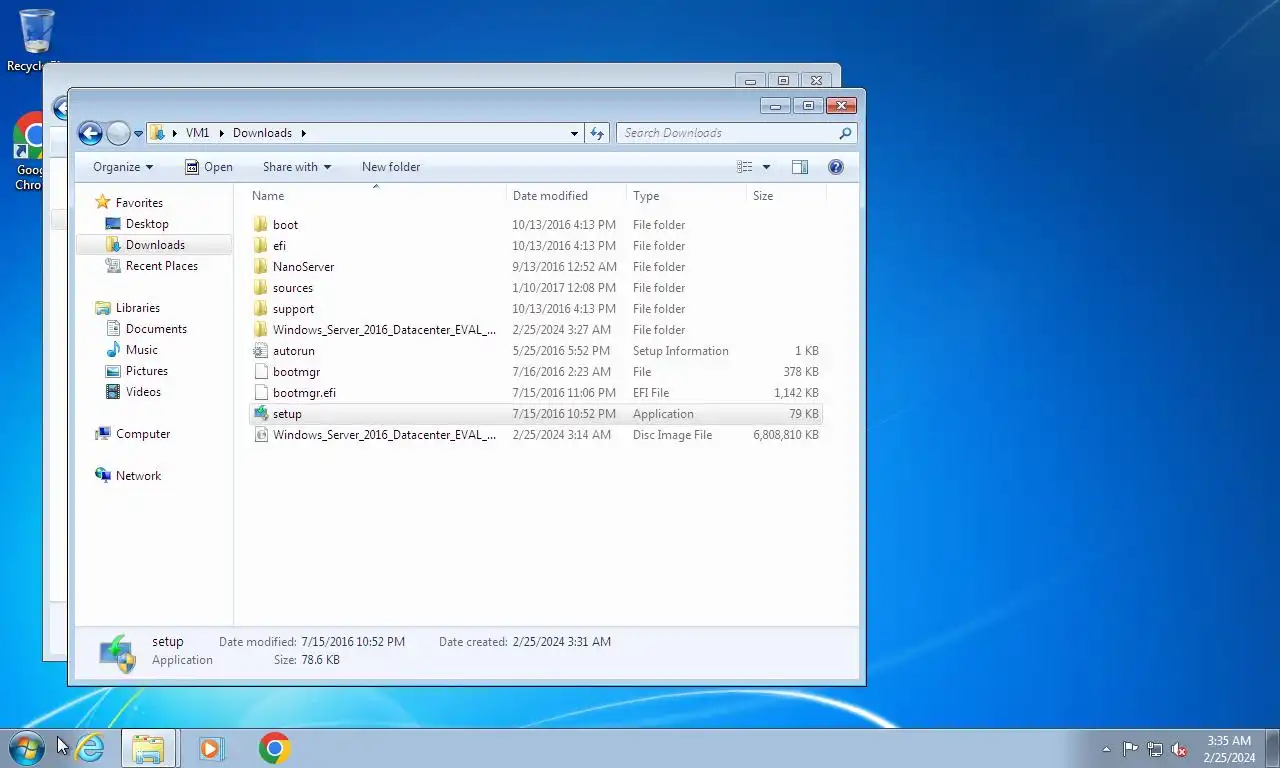Click the Open toolbar button
Image resolution: width=1280 pixels, height=768 pixels.
(209, 167)
